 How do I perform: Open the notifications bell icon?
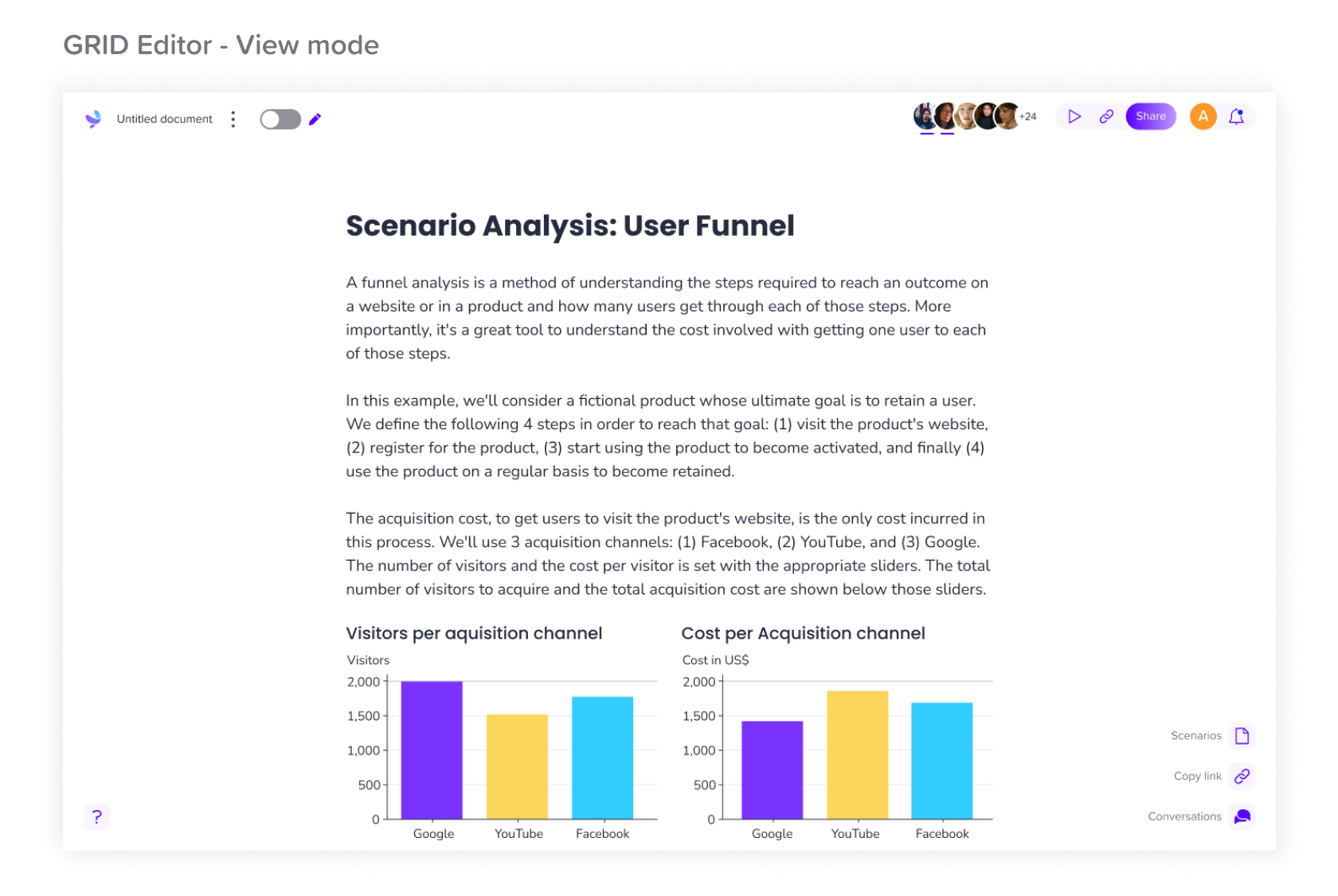[1236, 116]
